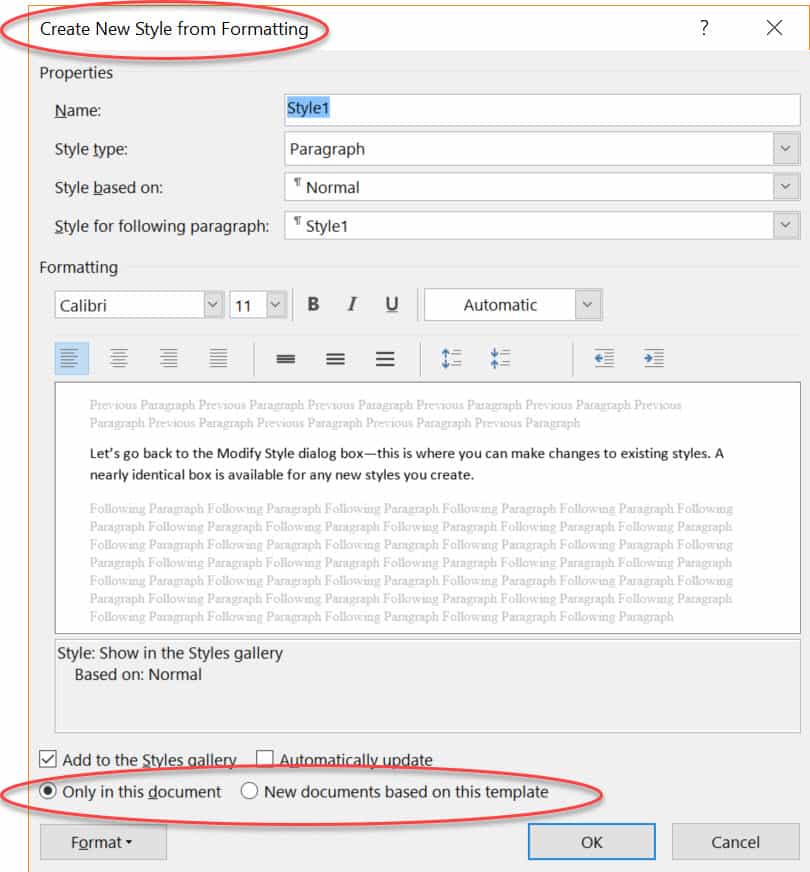
Task: Open dialog Help question mark
Action: 704,27
